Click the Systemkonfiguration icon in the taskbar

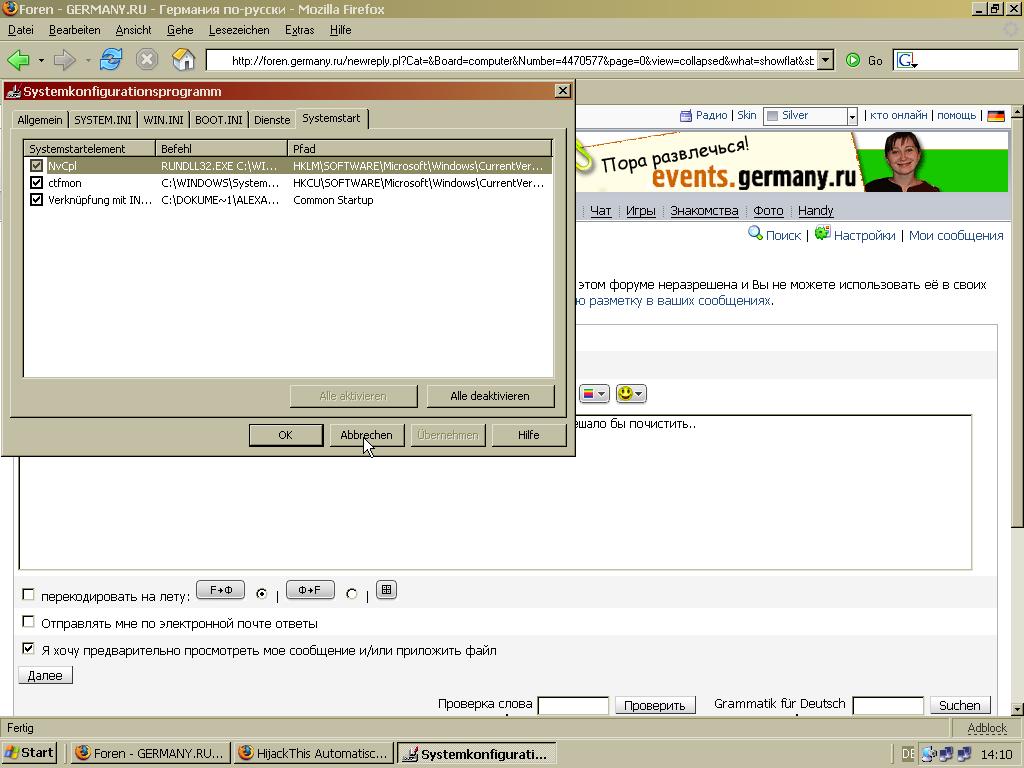pos(409,754)
